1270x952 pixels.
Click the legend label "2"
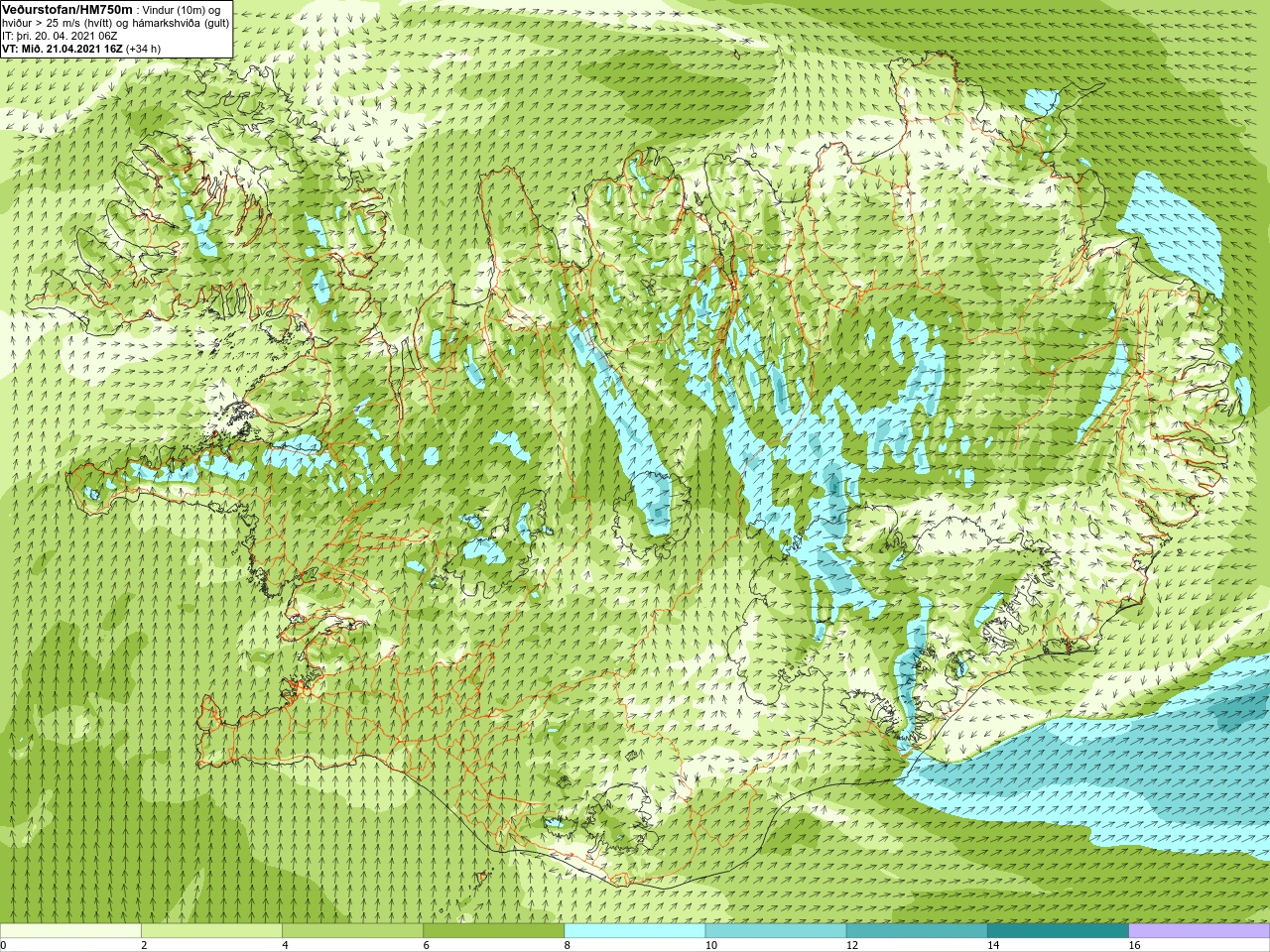click(144, 945)
